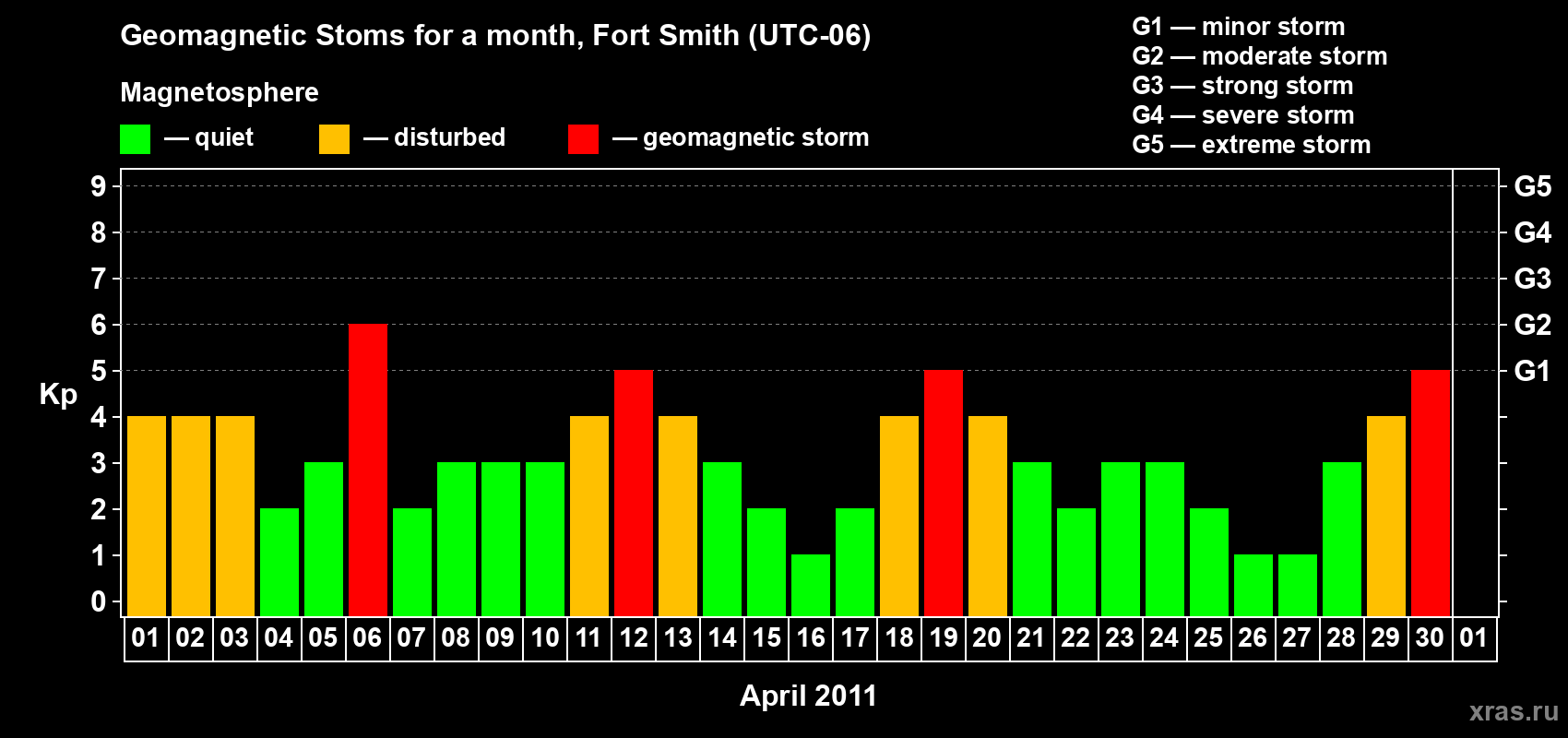This screenshot has width=1568, height=738.
Task: Click the 'G4 — severe storm' legend line
Action: click(x=1243, y=115)
